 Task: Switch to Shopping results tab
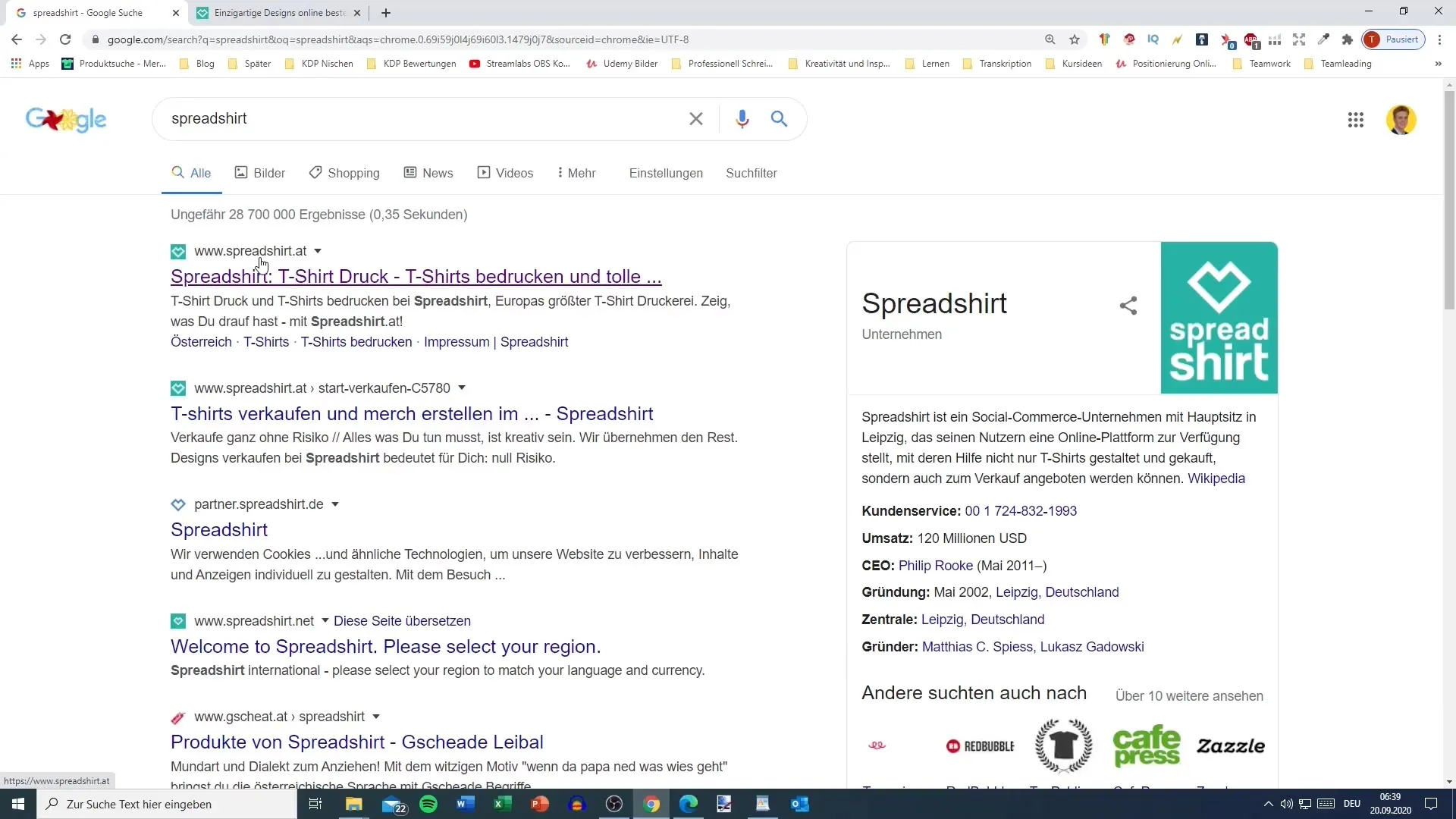click(344, 173)
